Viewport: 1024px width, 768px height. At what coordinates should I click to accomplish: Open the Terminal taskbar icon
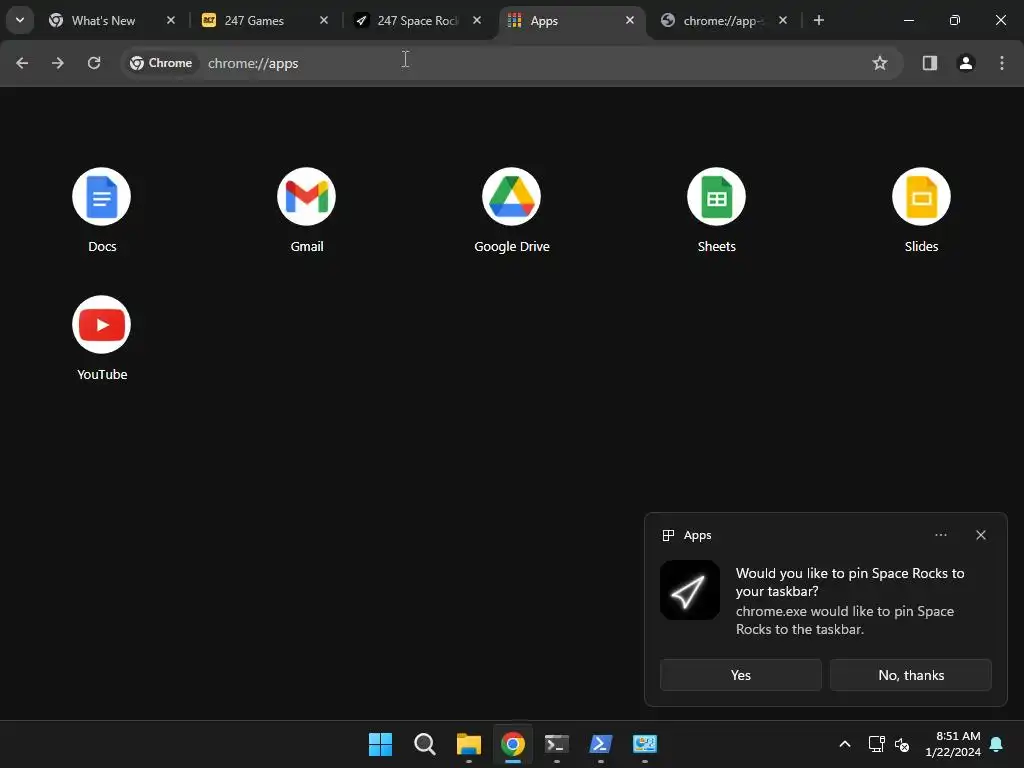coord(556,744)
